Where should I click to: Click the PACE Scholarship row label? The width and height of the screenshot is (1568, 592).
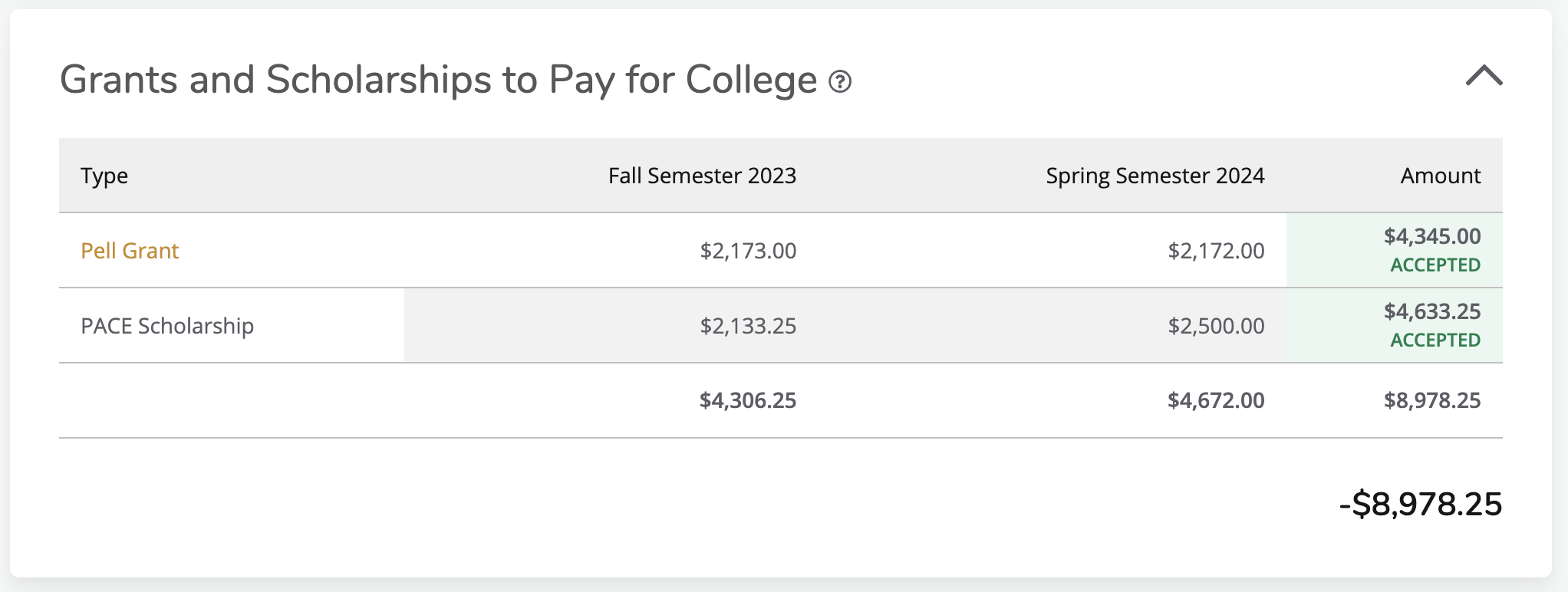coord(167,326)
